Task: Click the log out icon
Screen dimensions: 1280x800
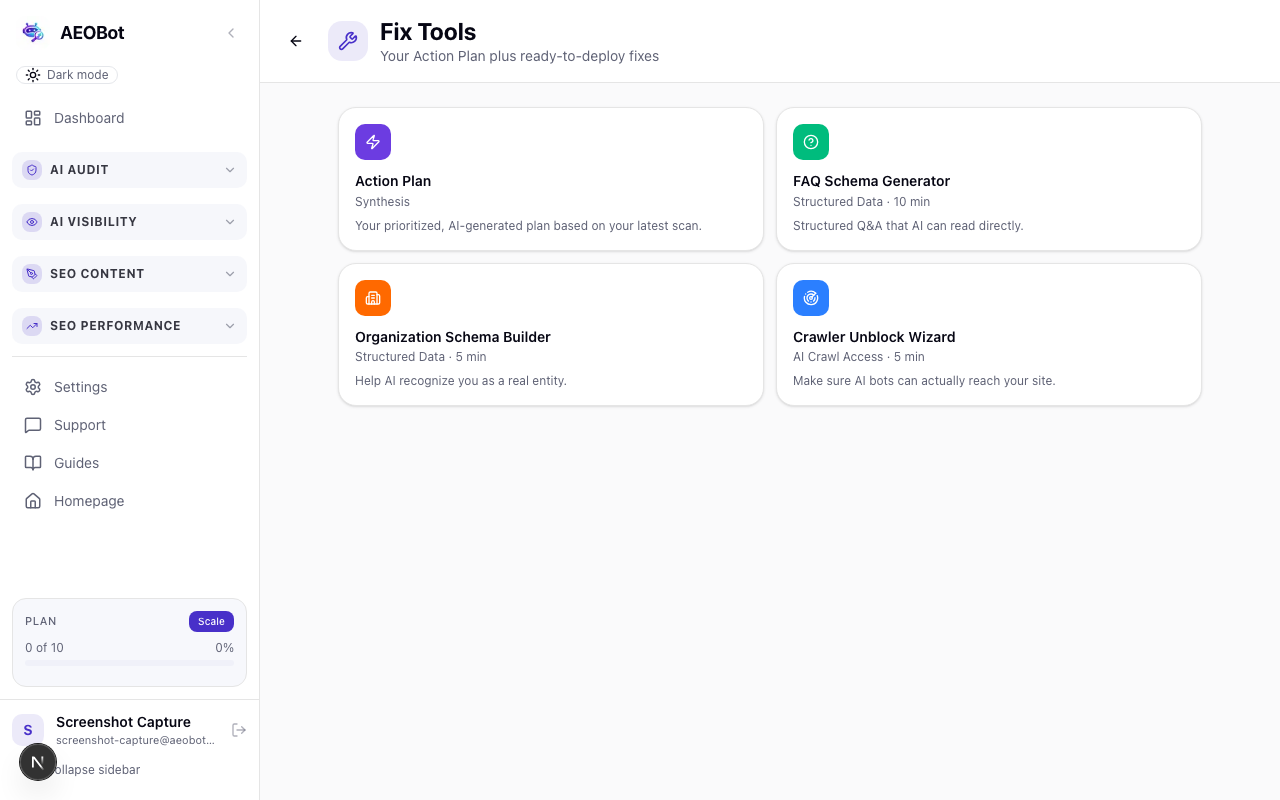Action: [x=239, y=730]
